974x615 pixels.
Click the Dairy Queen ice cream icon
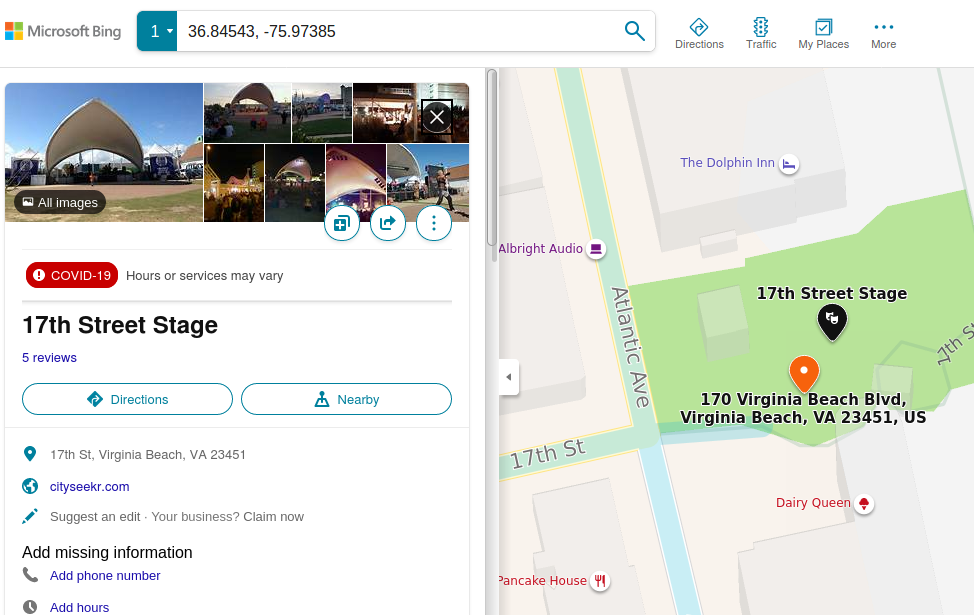863,503
